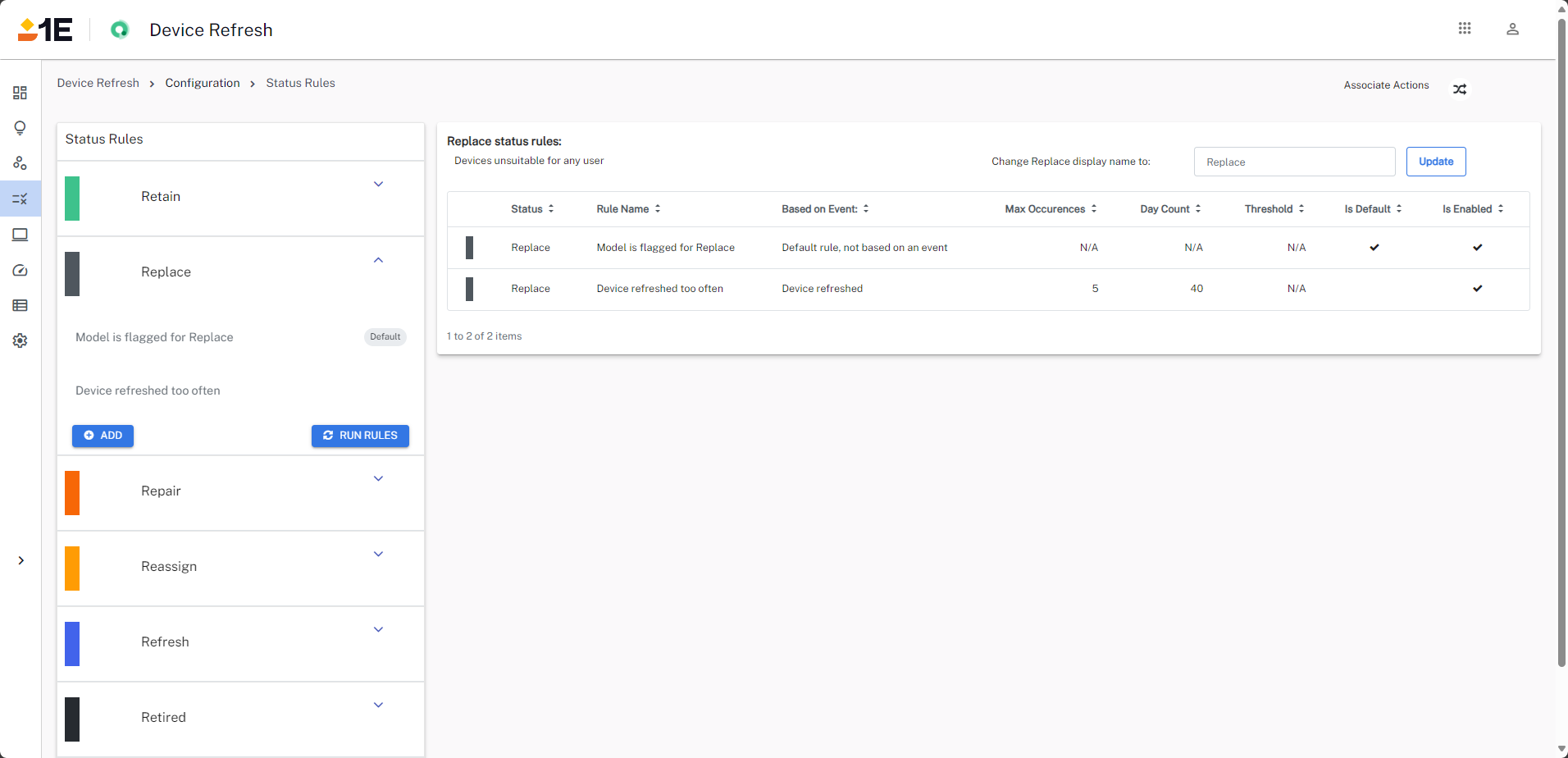Click the speedometer gauge icon in sidebar
Viewport: 1568px width, 758px height.
tap(21, 271)
